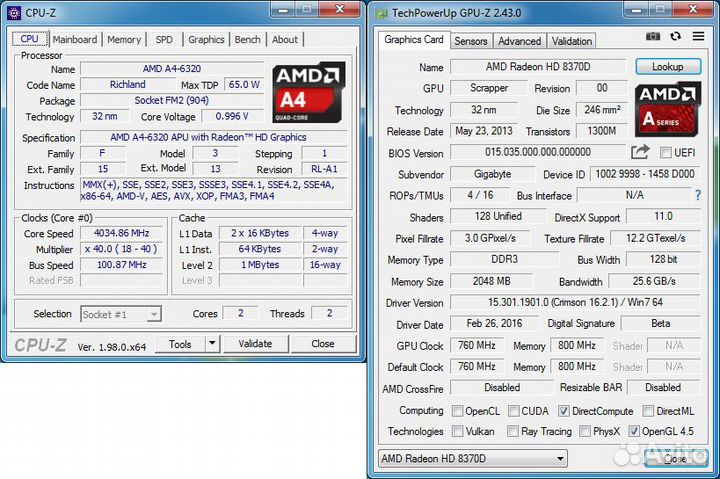Screen dimensions: 720x479
Task: Toggle the PhysX checkbox
Action: coord(585,431)
